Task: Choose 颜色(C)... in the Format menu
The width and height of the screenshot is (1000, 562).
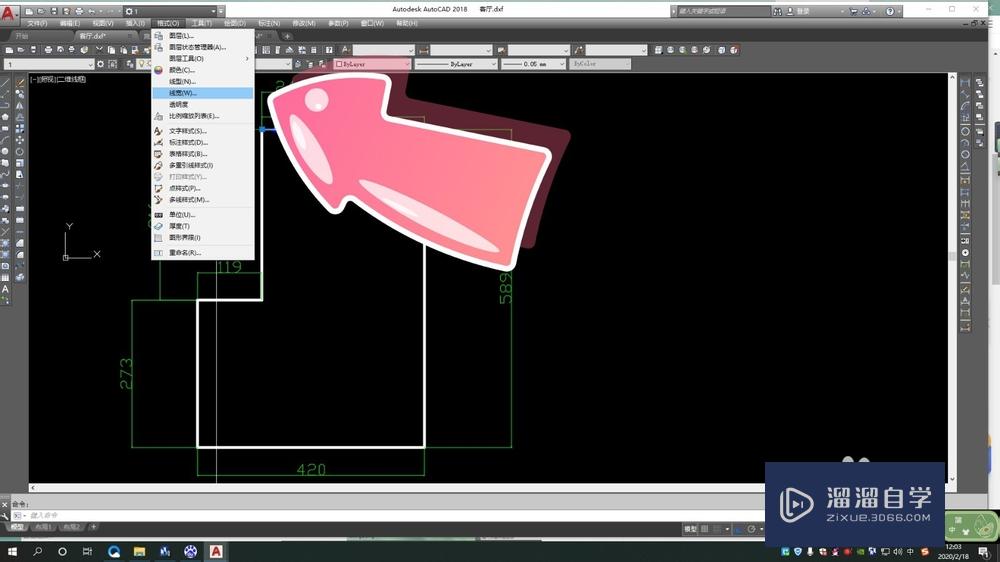Action: pyautogui.click(x=202, y=70)
